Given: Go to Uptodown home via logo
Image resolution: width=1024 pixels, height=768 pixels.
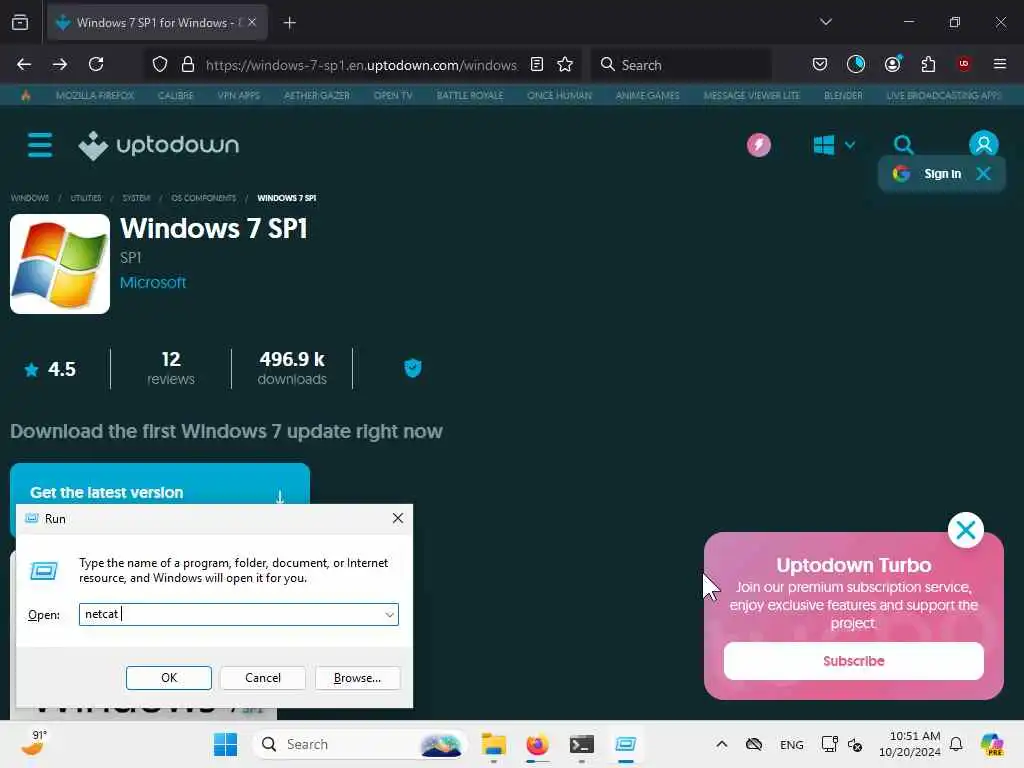Looking at the screenshot, I should pos(159,145).
